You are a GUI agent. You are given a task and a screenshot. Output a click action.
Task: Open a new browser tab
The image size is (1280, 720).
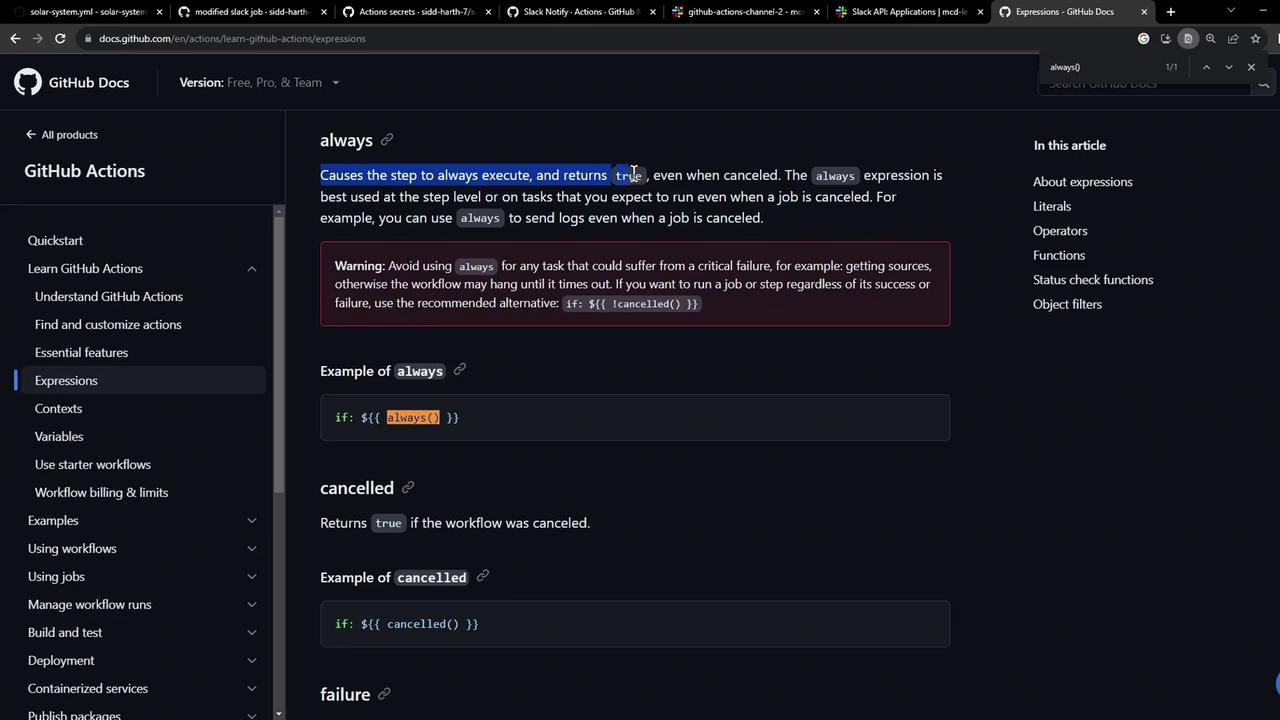click(1171, 12)
